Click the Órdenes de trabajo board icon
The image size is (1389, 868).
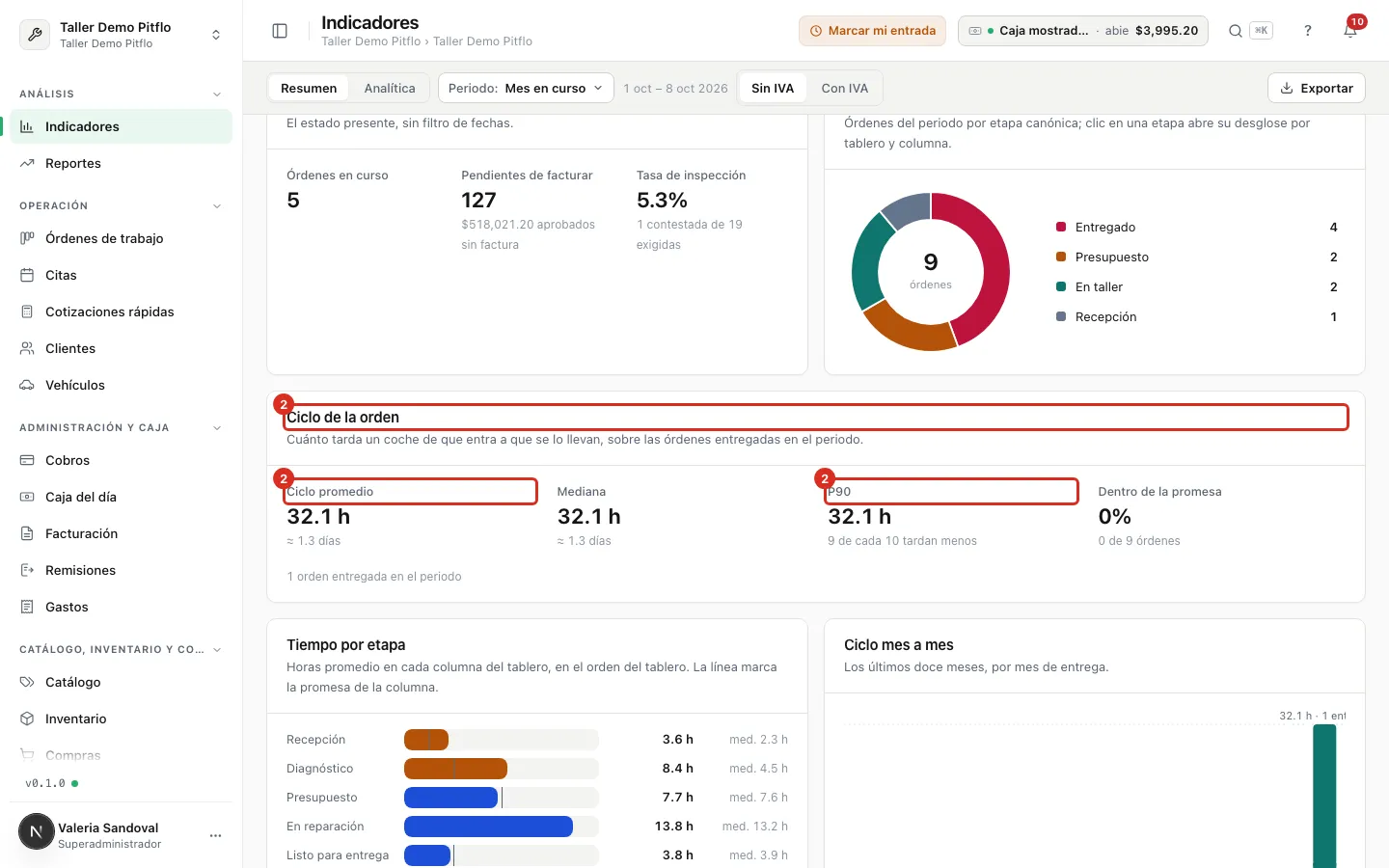click(27, 238)
